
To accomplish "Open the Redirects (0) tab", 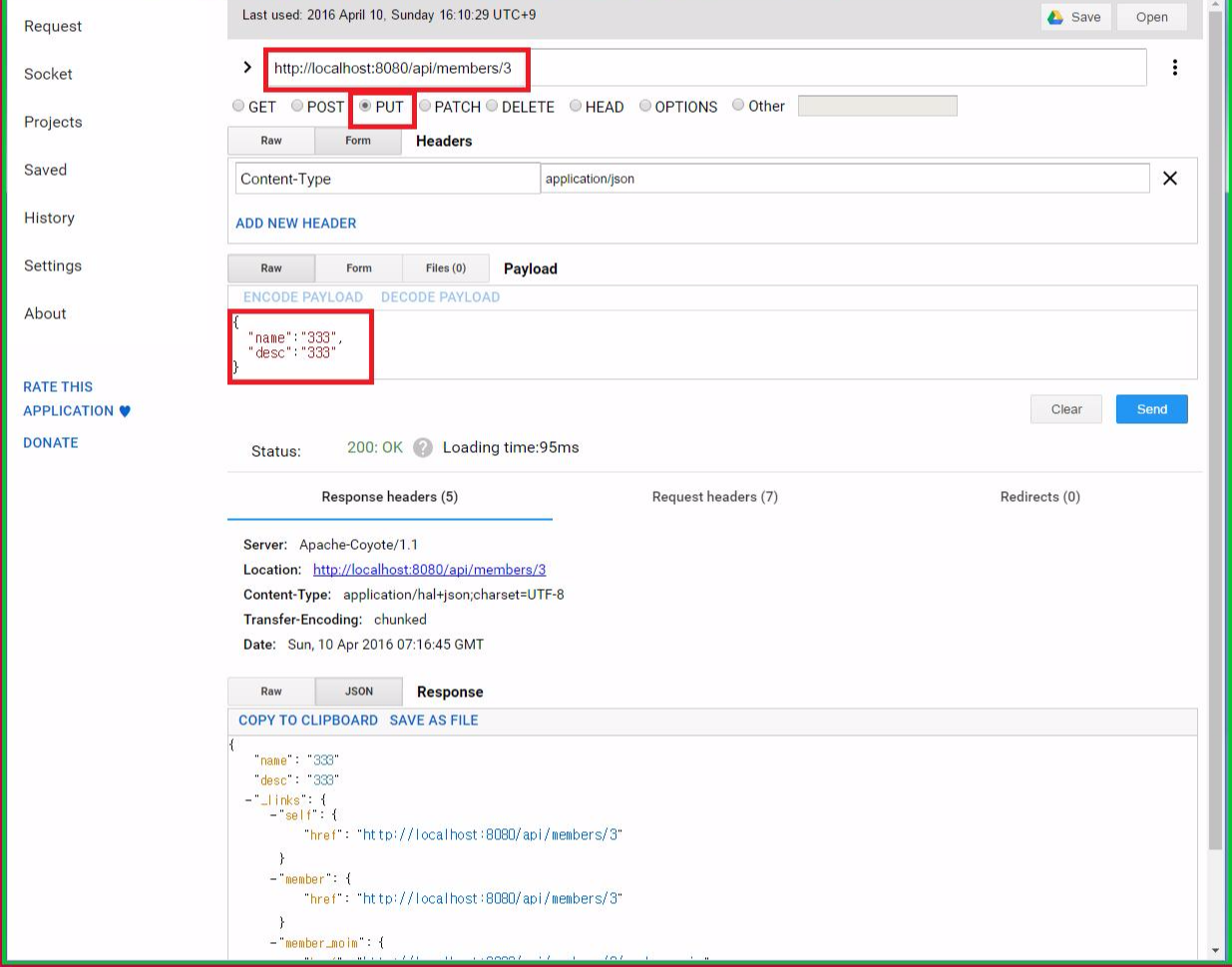I will point(1040,497).
